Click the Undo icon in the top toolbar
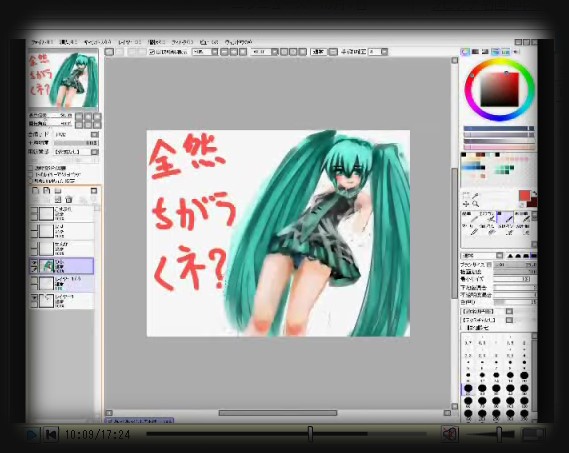 click(109, 52)
